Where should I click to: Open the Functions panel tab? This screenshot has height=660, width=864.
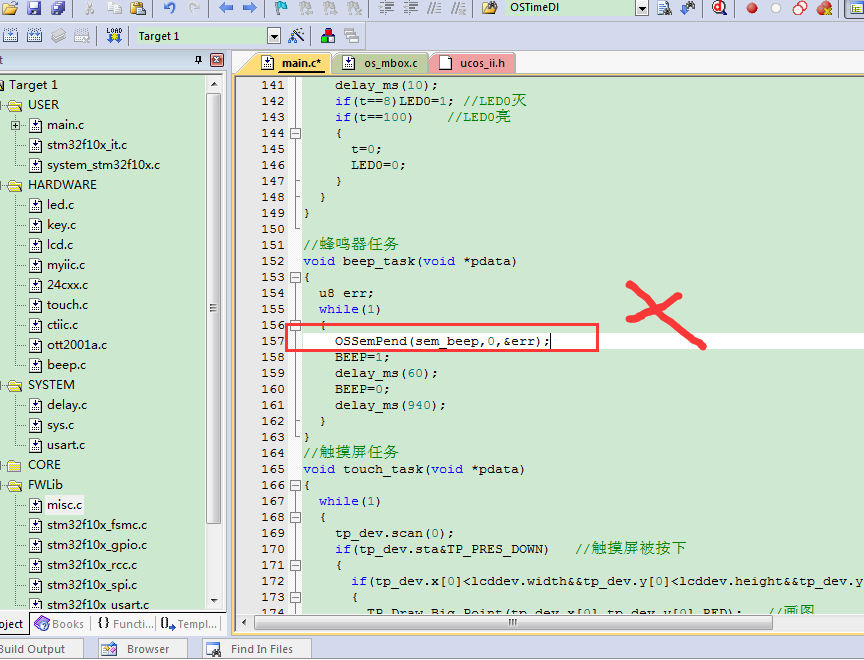point(125,624)
